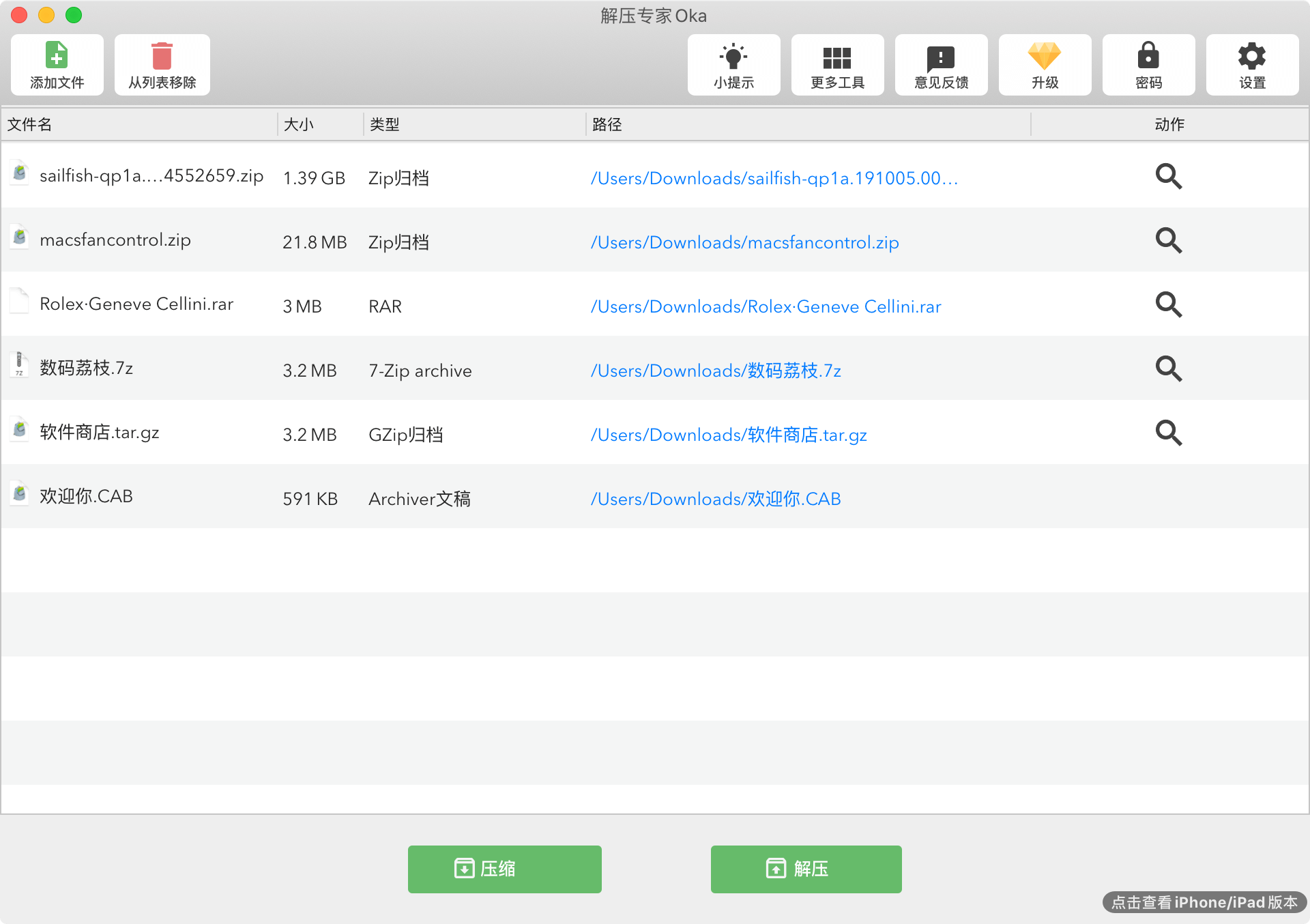1310x924 pixels.
Task: Click the Add File (添加文件) toolbar icon
Action: pyautogui.click(x=57, y=56)
